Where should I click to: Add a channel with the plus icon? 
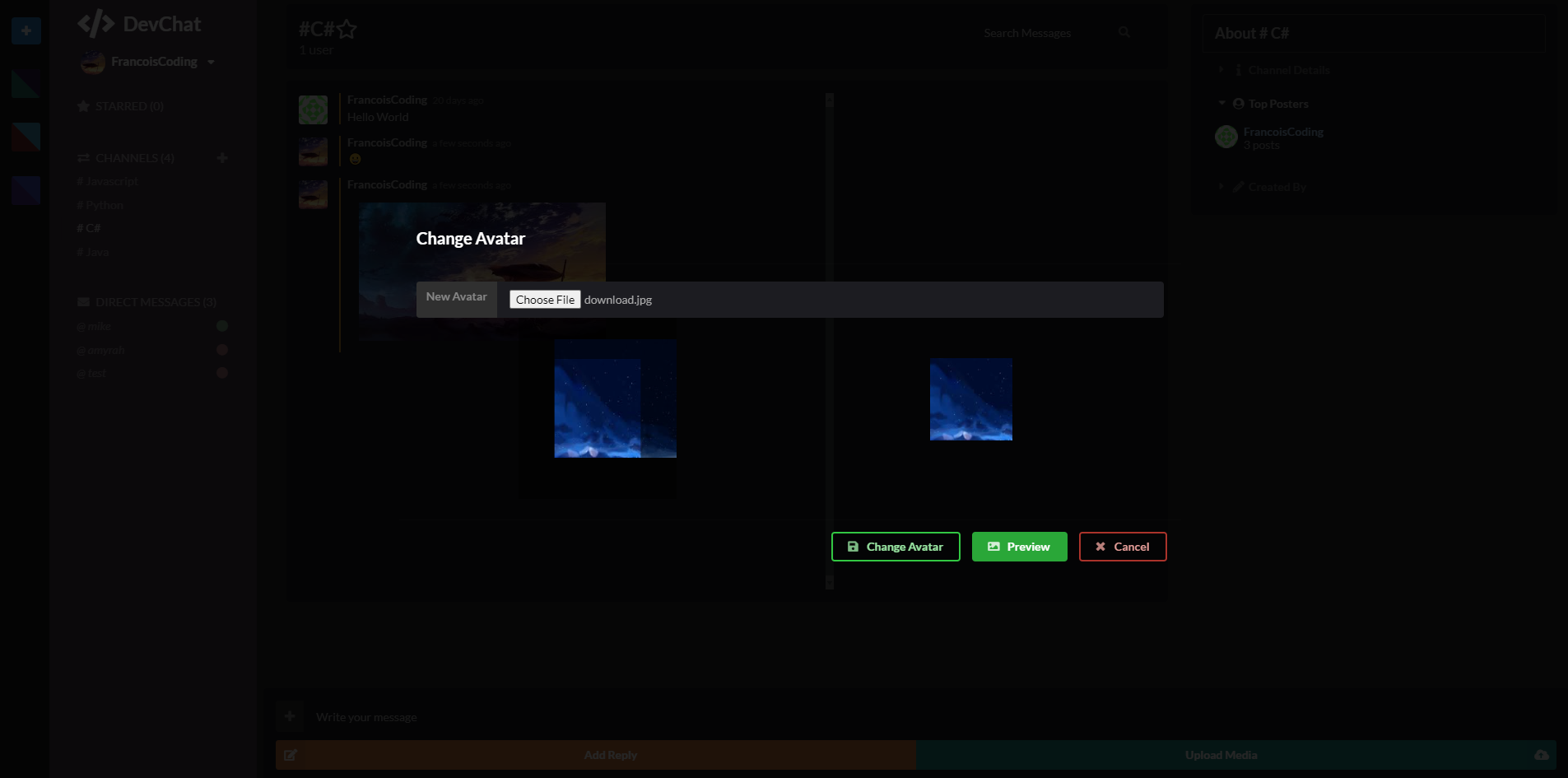[x=222, y=158]
